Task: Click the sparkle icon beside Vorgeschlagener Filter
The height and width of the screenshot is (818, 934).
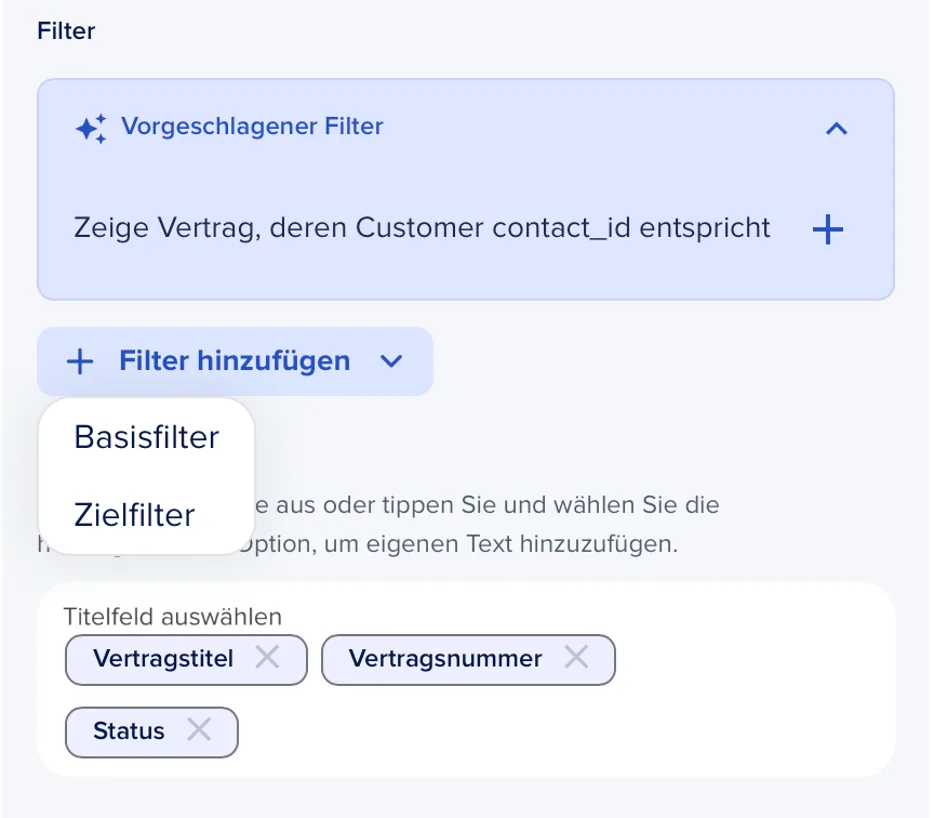Action: [x=91, y=128]
